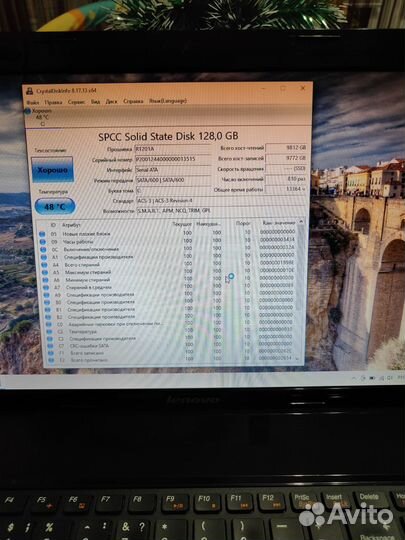Image resolution: width=405 pixels, height=540 pixels.
Task: Click the standard field ACS-3
Action: [221, 200]
